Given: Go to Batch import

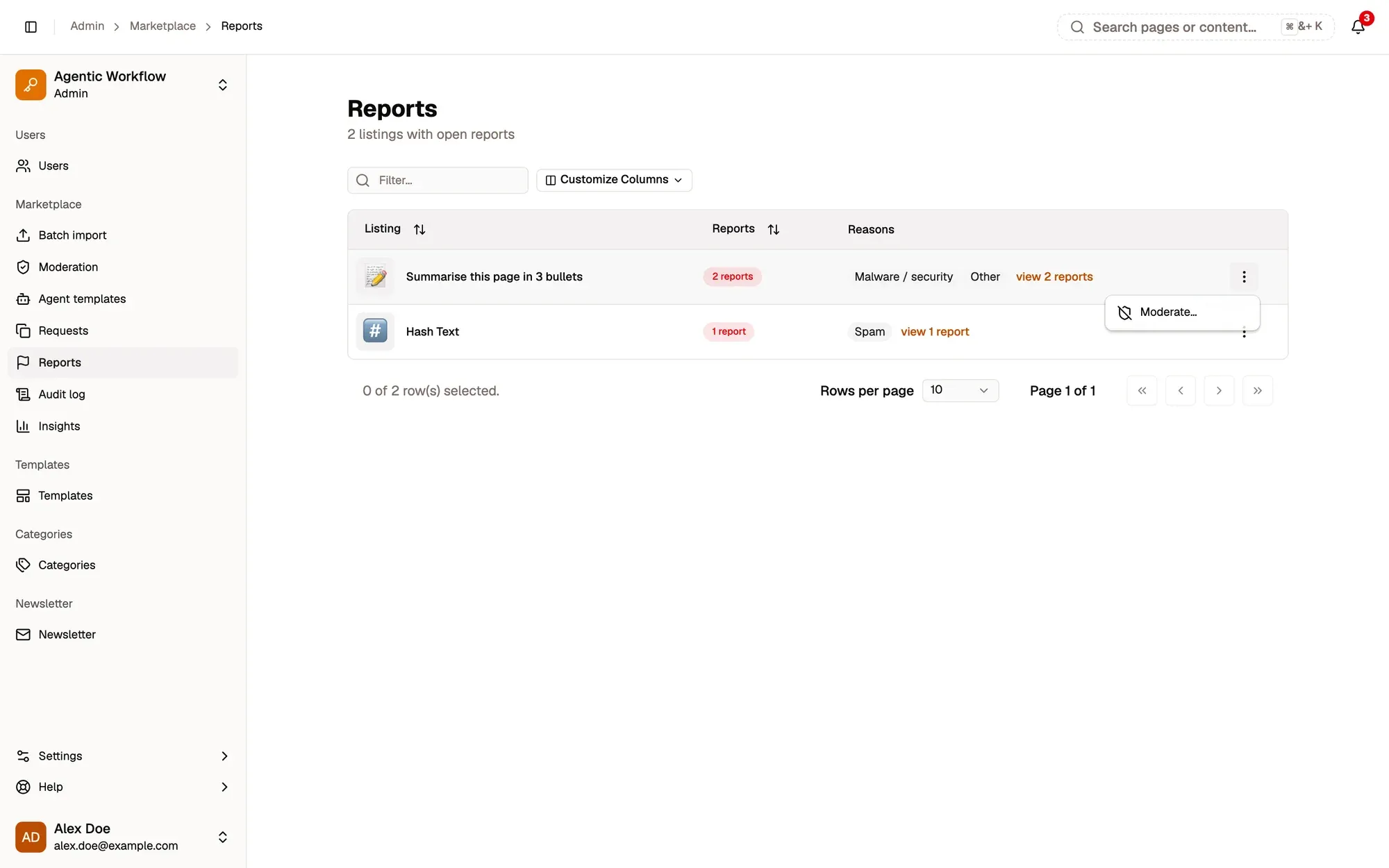Looking at the screenshot, I should tap(123, 235).
